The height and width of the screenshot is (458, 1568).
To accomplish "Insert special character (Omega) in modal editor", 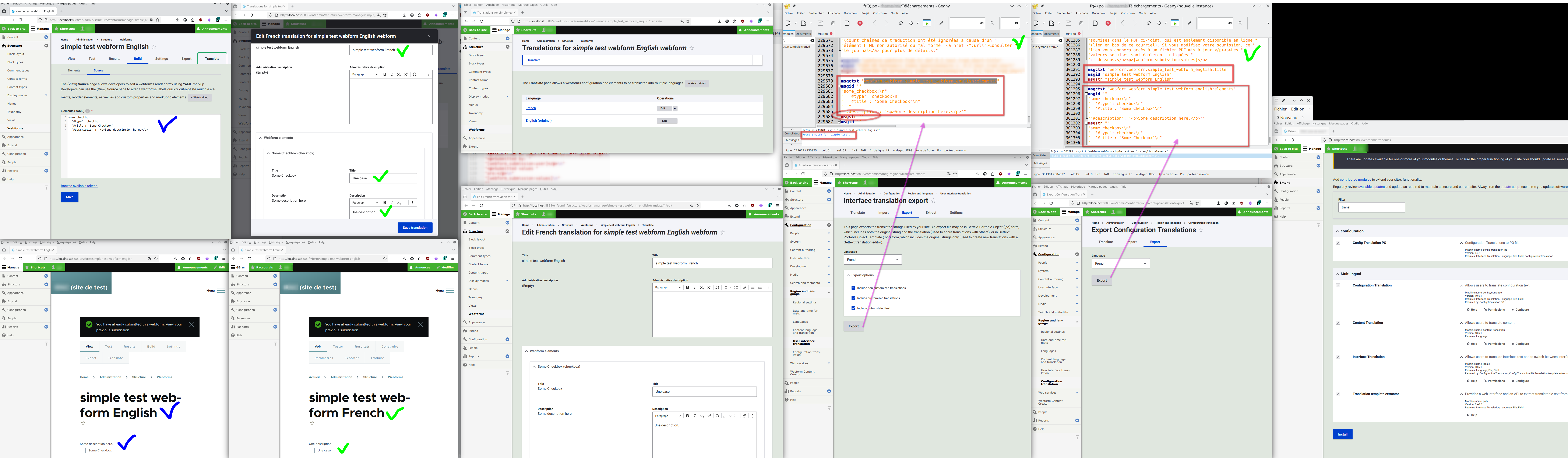I will point(415,74).
